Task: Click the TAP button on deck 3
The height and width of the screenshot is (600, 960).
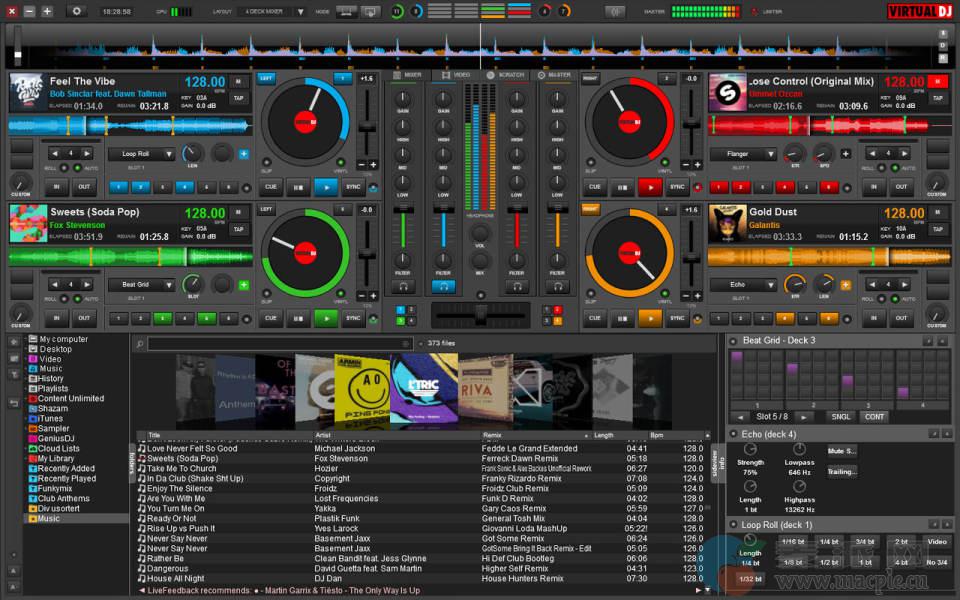Action: (238, 229)
